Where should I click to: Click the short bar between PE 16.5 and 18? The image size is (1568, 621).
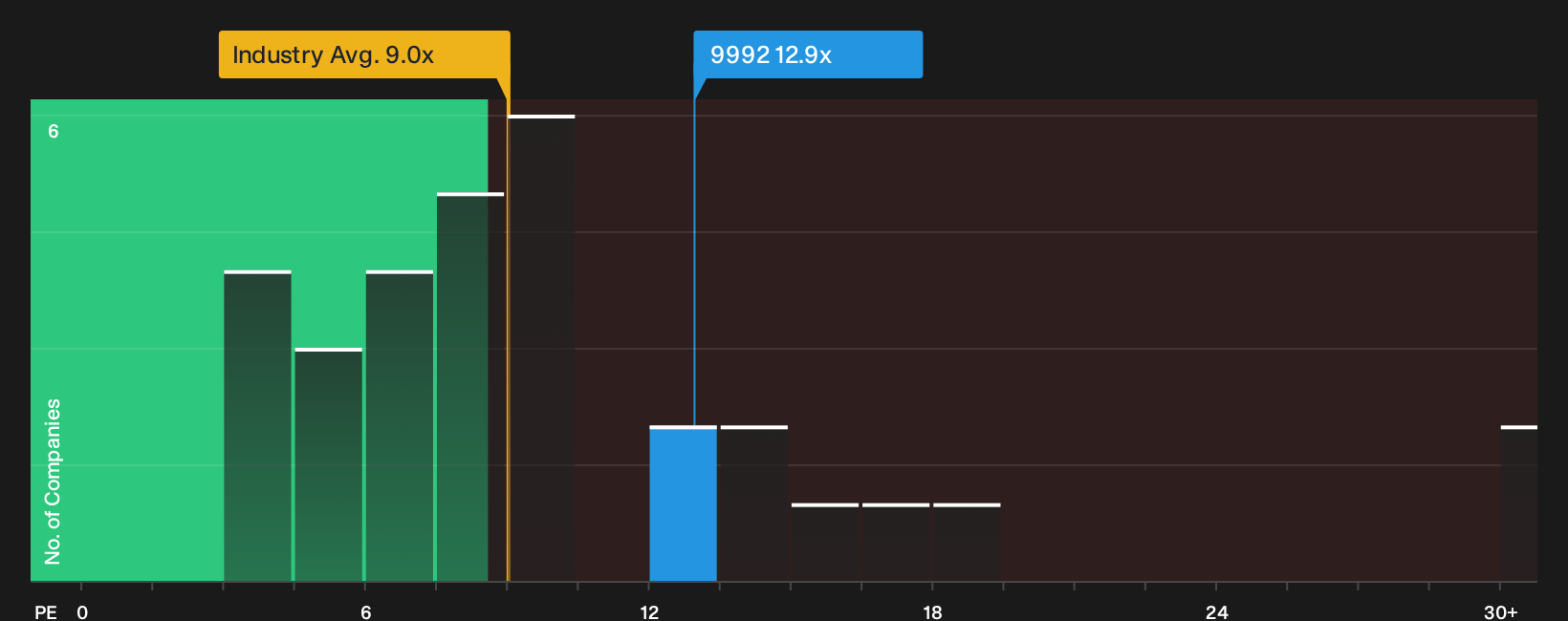coord(896,543)
